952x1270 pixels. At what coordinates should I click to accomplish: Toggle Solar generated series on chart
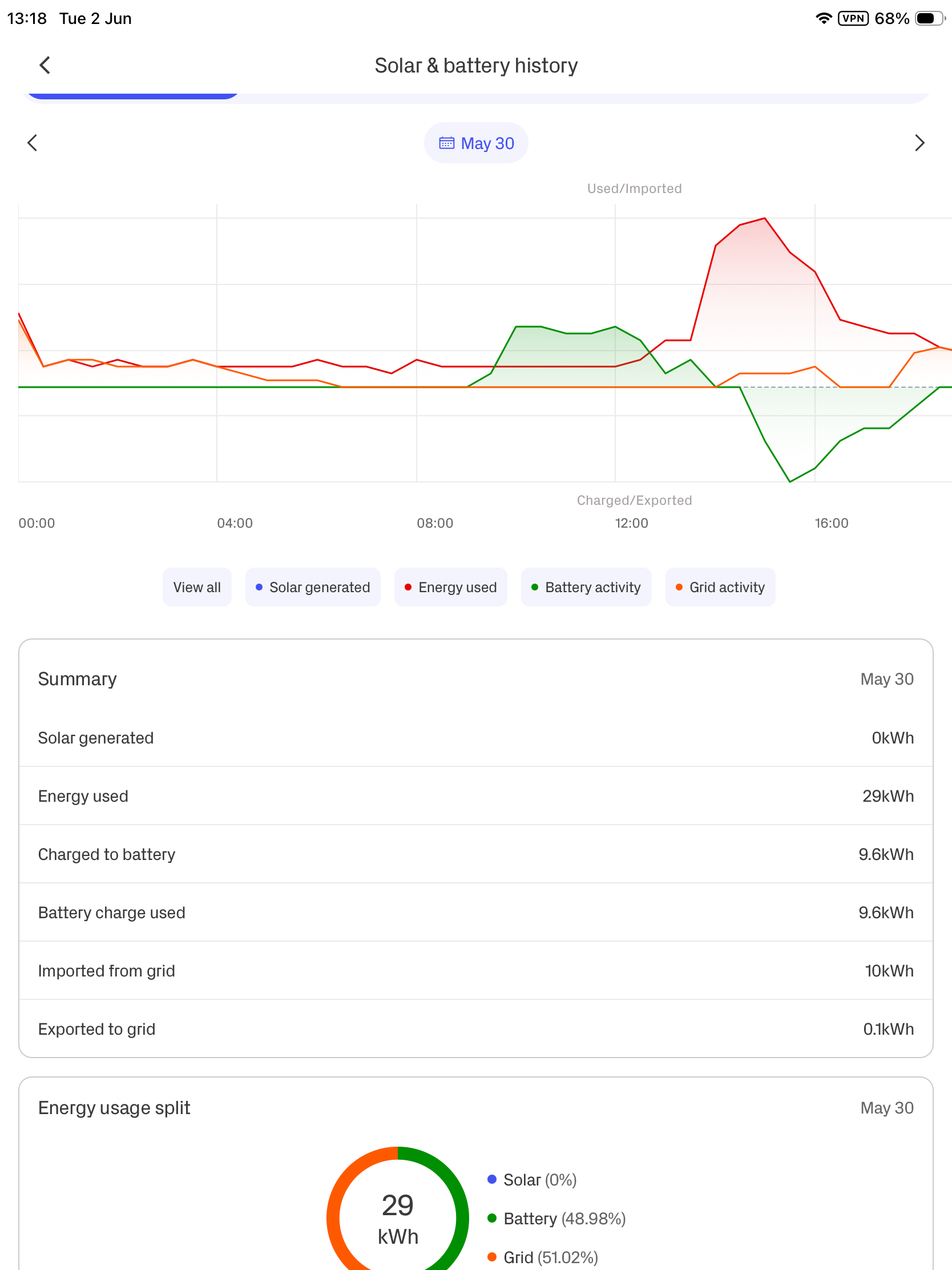coord(313,587)
